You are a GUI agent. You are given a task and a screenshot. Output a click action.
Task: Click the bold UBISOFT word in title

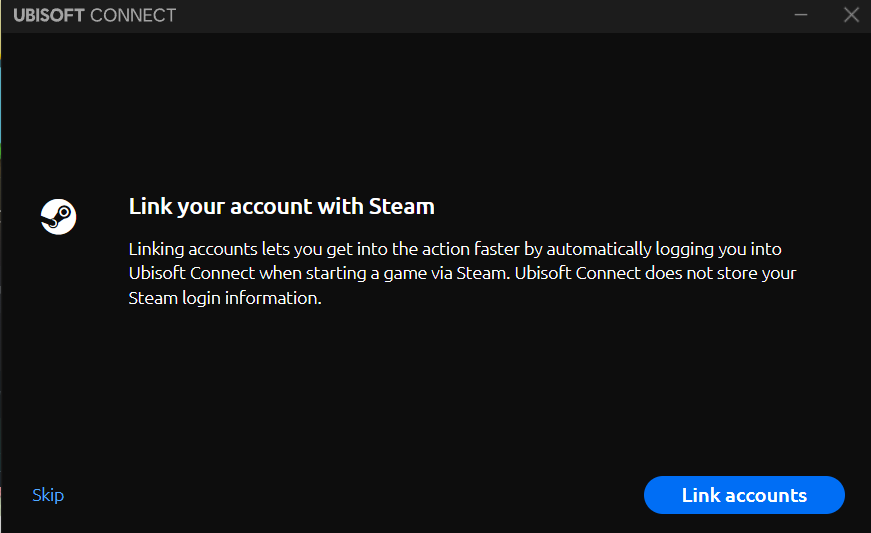[49, 16]
